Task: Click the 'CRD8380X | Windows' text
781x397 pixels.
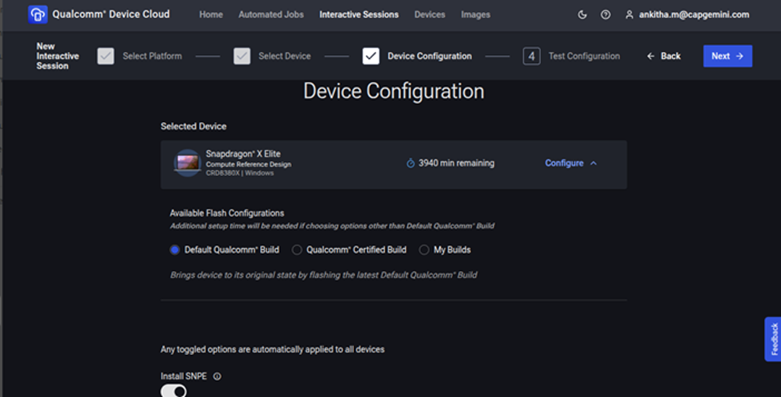Action: pyautogui.click(x=240, y=173)
